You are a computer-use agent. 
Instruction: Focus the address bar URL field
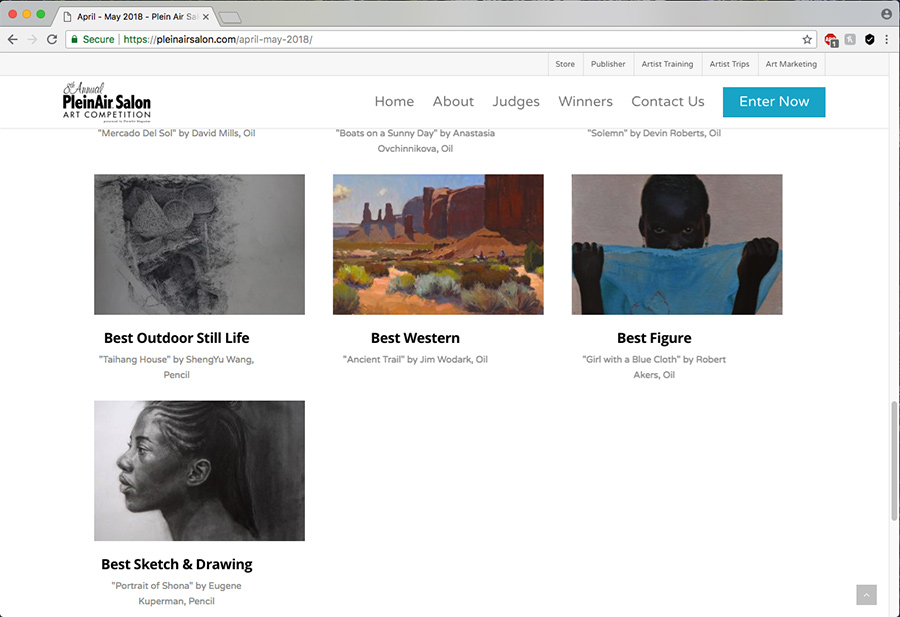442,40
